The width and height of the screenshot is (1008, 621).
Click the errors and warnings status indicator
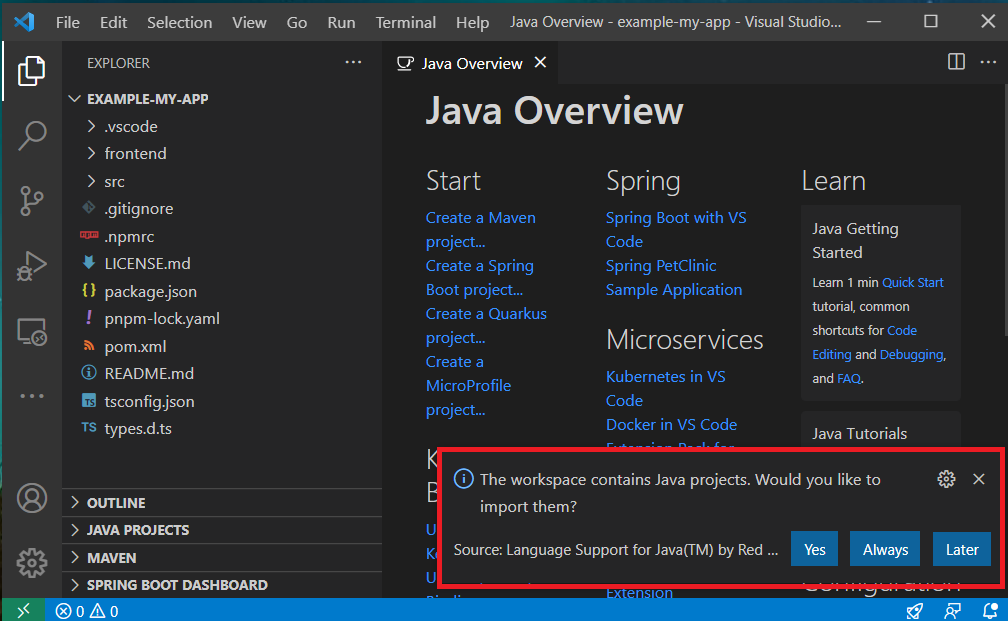coord(87,611)
